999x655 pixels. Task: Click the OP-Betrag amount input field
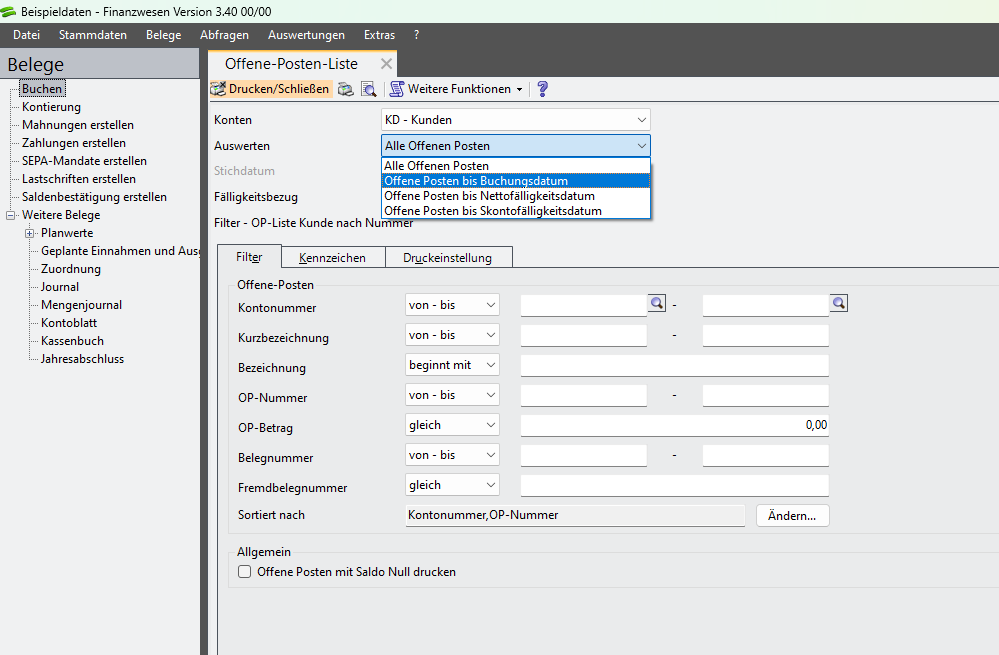point(674,425)
